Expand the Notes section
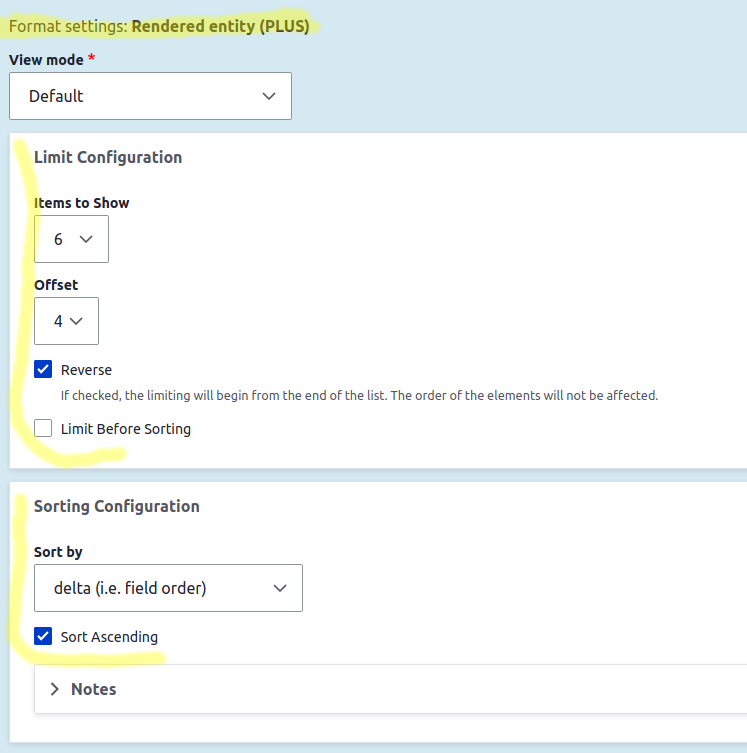This screenshot has height=753, width=747. pyautogui.click(x=93, y=689)
